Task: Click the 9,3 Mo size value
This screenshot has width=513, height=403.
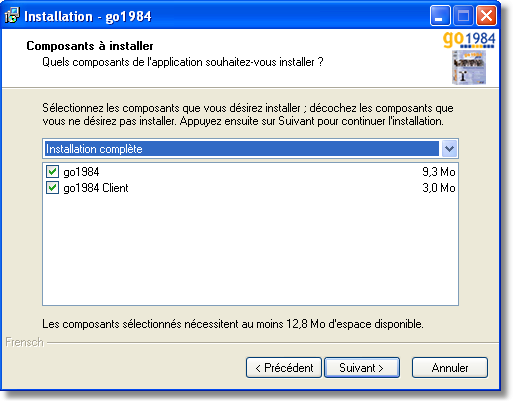Action: (x=439, y=172)
